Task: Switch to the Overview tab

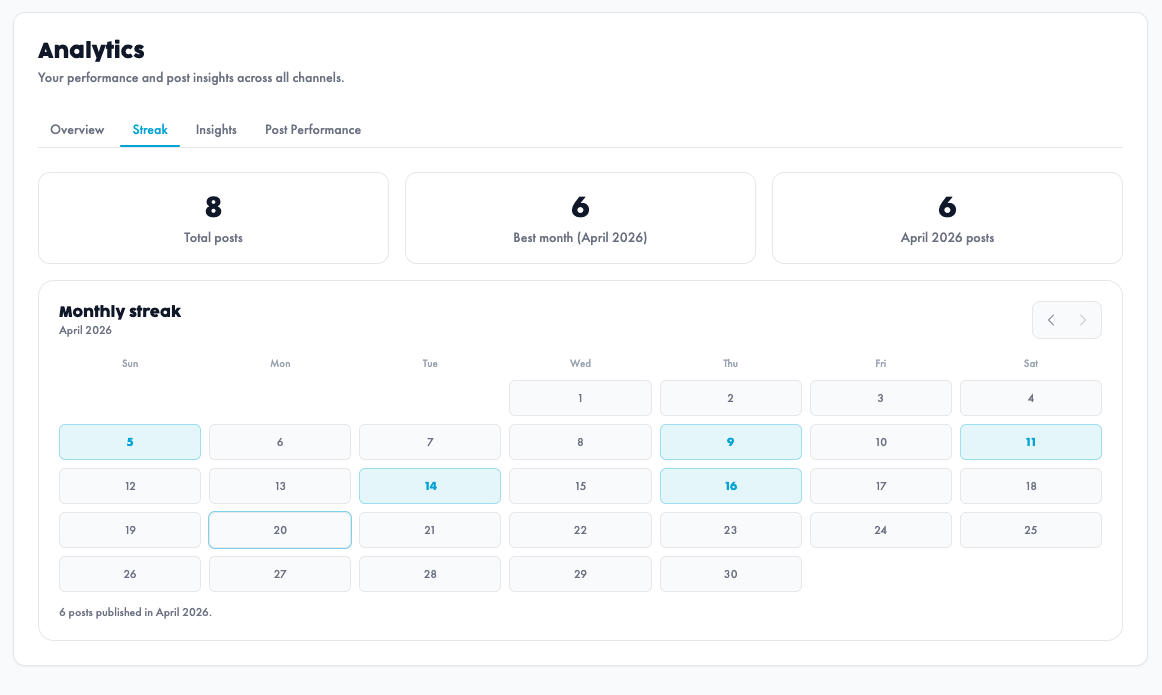Action: (x=77, y=129)
